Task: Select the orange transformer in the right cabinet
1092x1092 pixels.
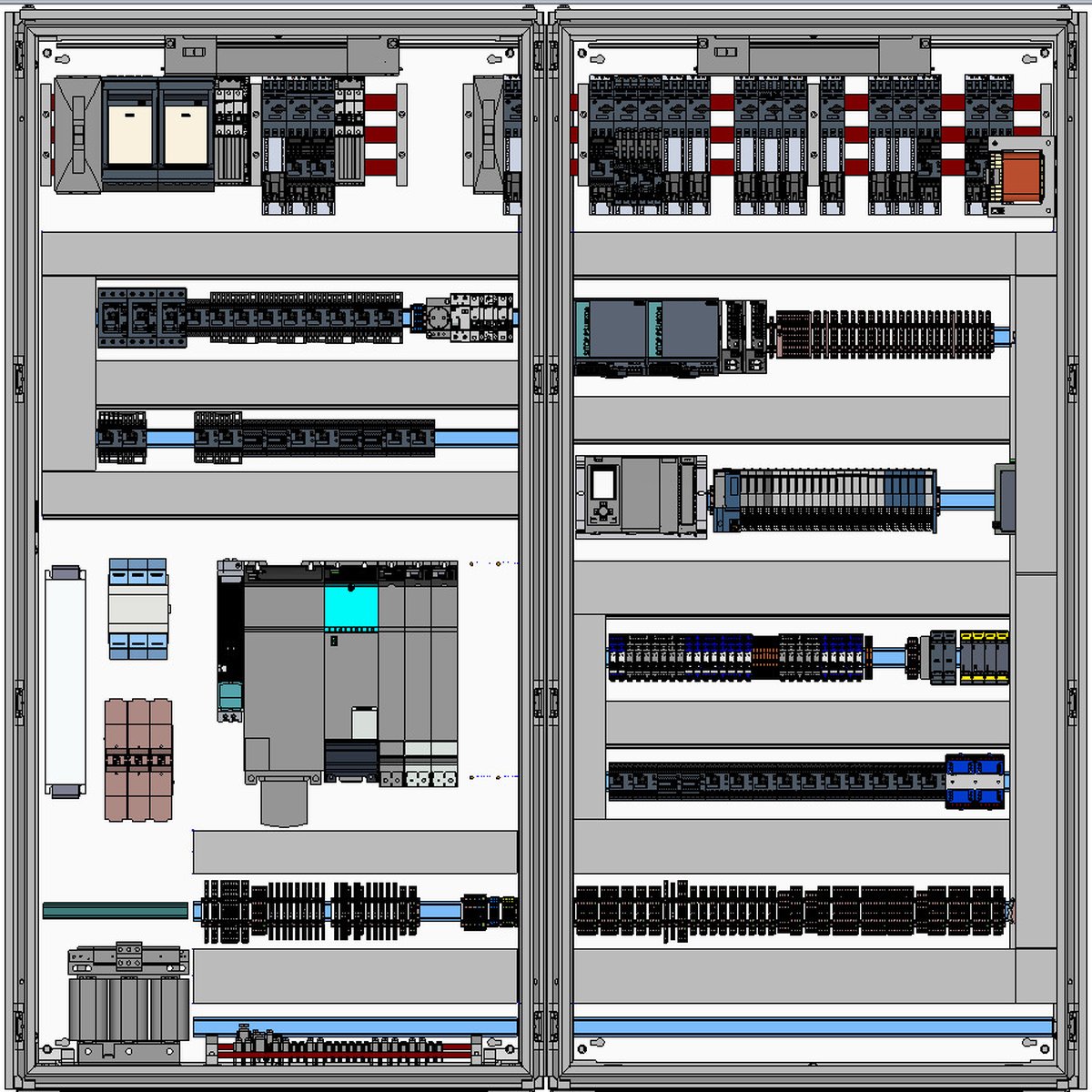Action: [1022, 177]
